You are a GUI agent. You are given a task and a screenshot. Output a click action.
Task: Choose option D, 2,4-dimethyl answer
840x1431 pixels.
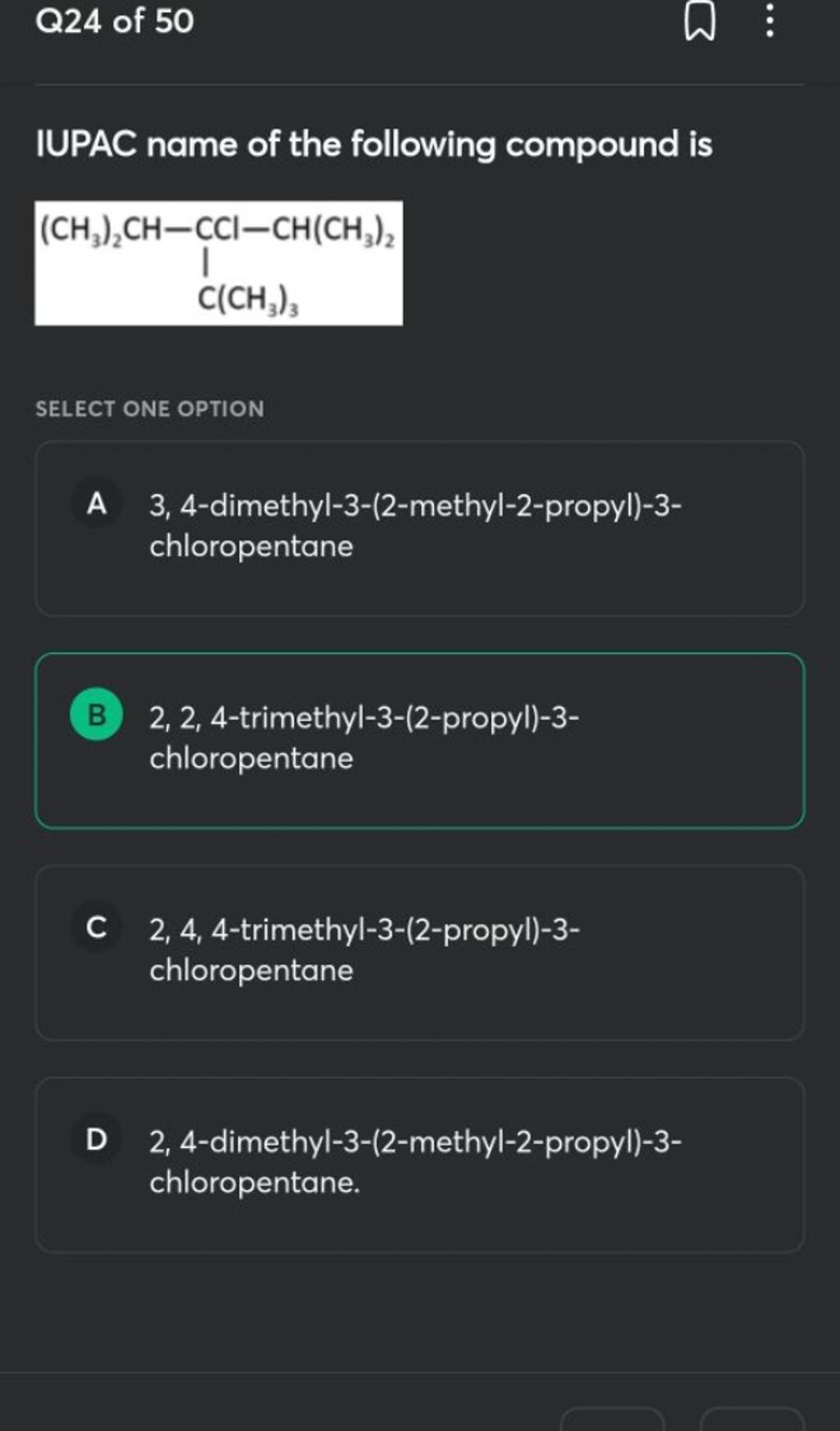coord(420,1163)
